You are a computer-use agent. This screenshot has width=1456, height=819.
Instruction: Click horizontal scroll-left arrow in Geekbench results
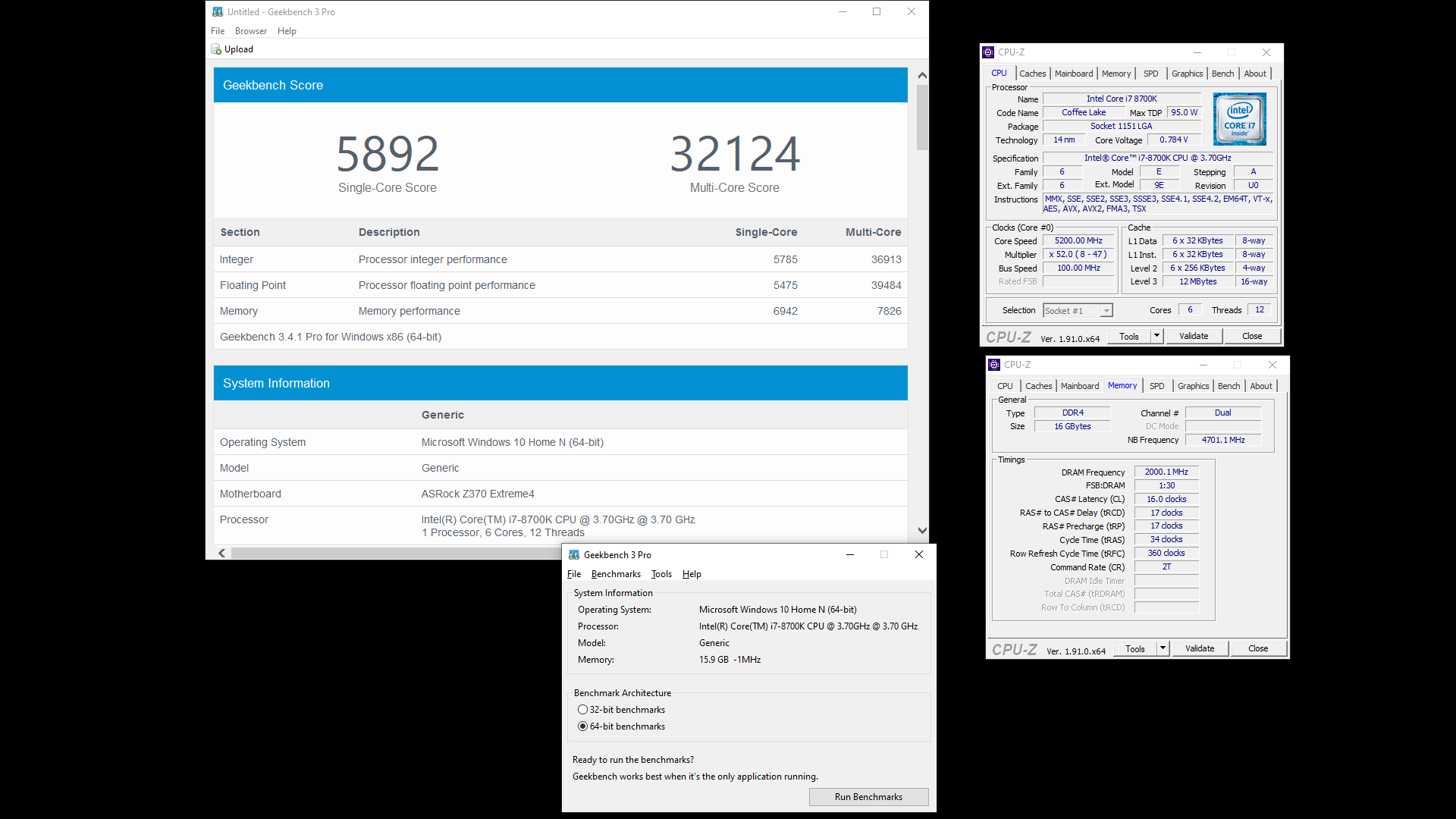click(221, 553)
